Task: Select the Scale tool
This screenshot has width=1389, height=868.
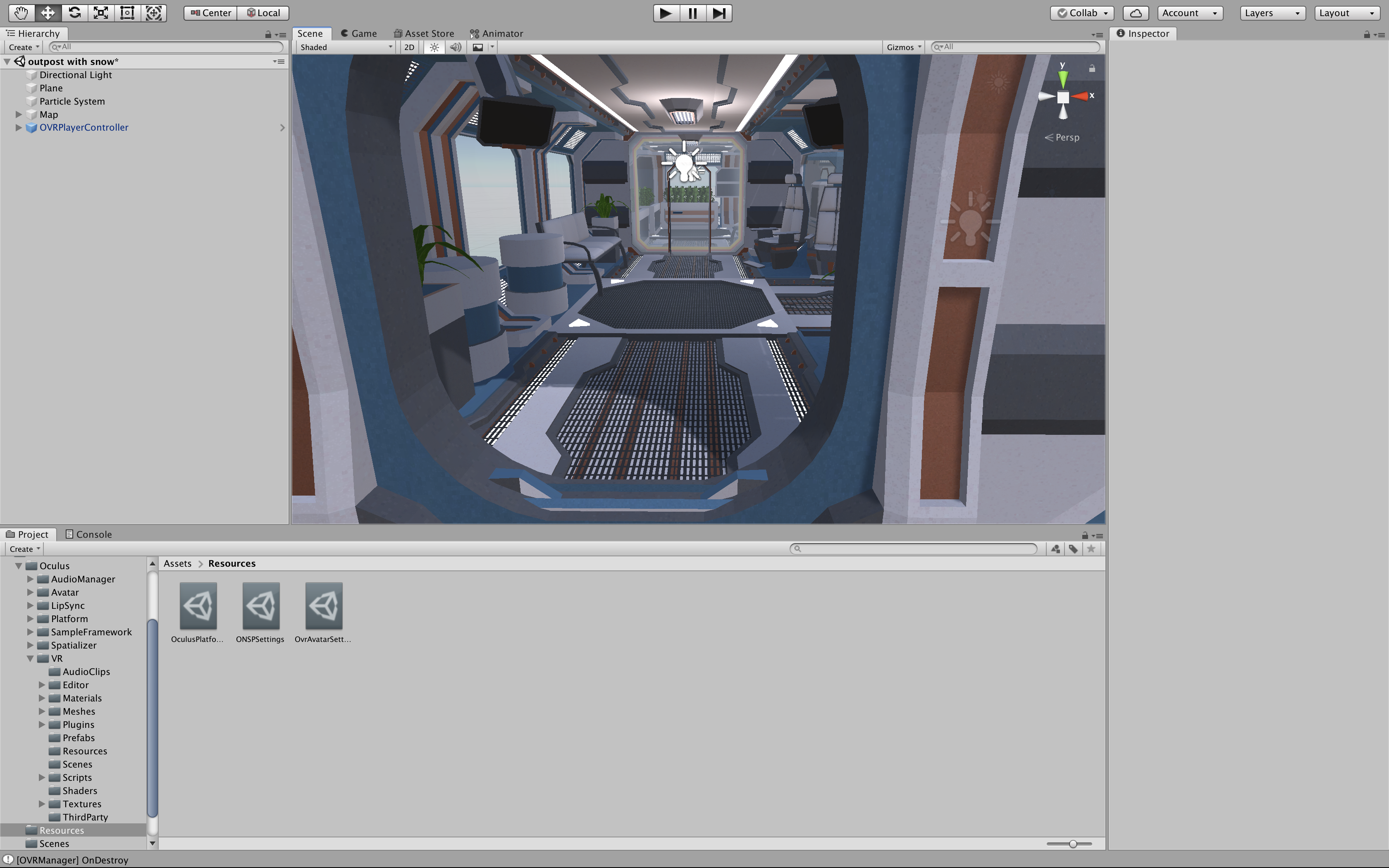Action: coord(101,13)
